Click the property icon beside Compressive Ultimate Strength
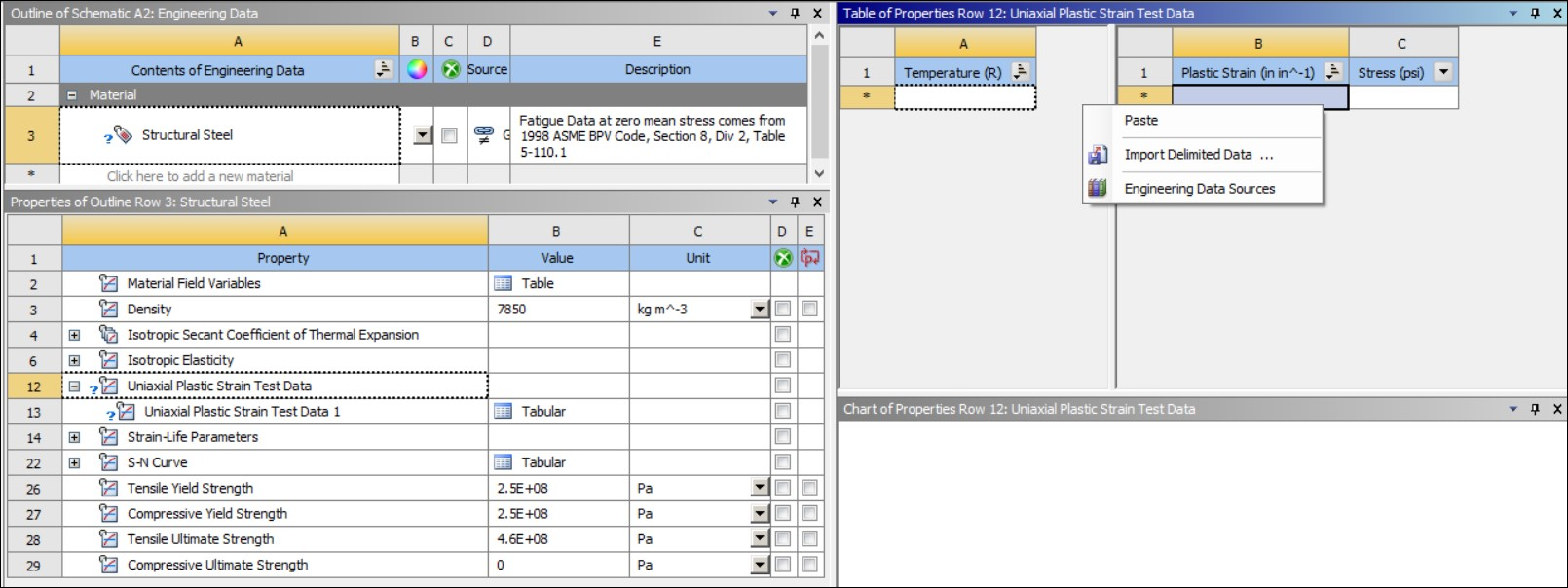 point(109,565)
